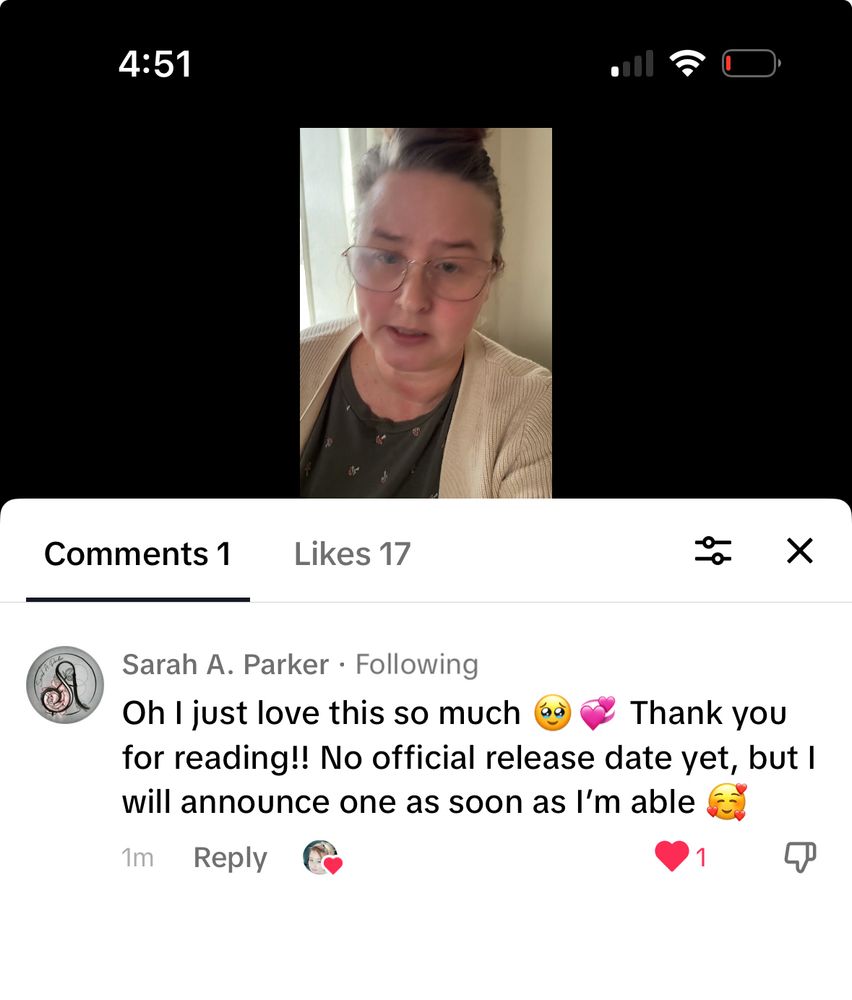Toggle the Following status label

click(x=416, y=665)
